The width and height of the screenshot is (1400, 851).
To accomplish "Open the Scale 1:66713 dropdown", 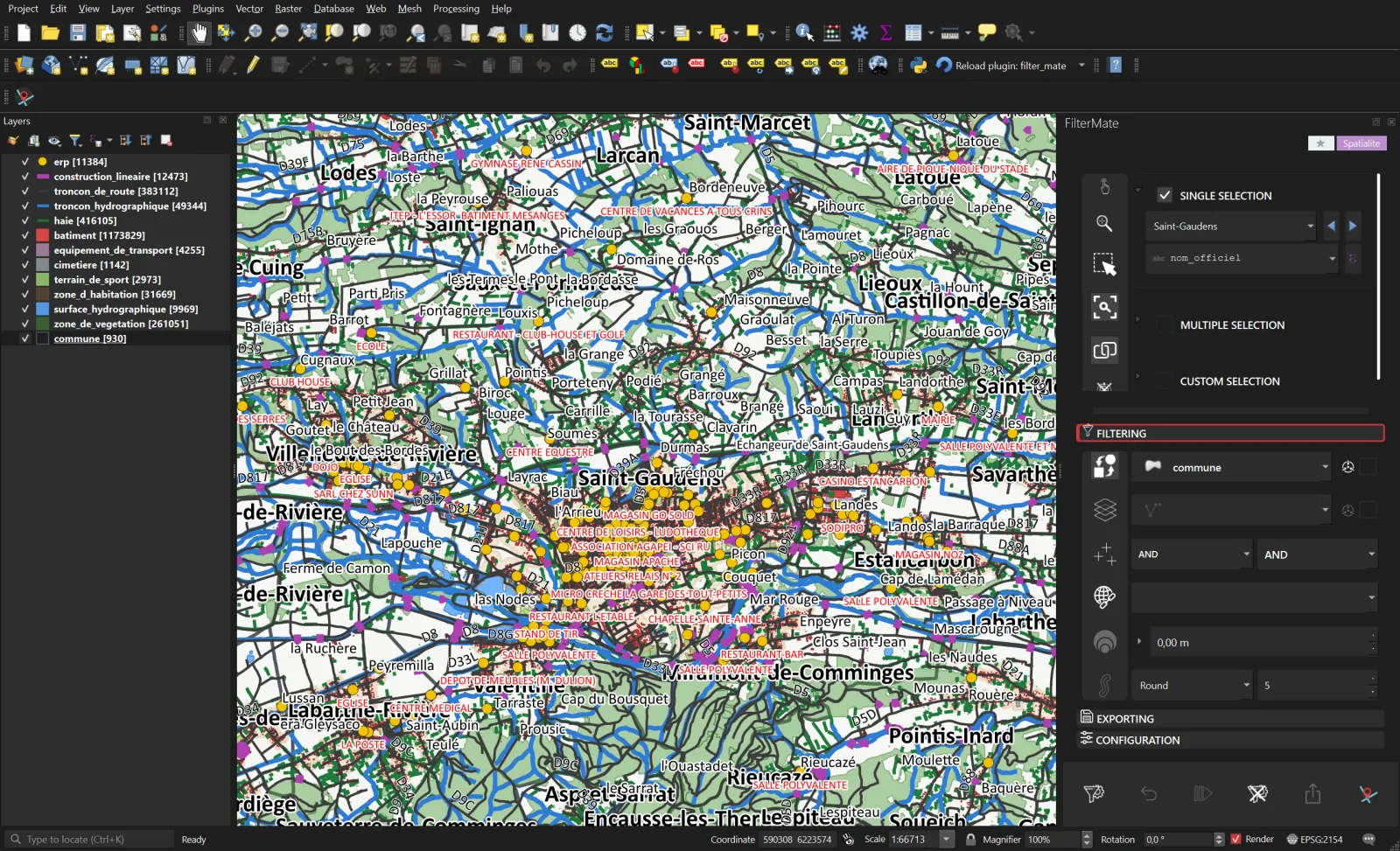I will coord(946,839).
